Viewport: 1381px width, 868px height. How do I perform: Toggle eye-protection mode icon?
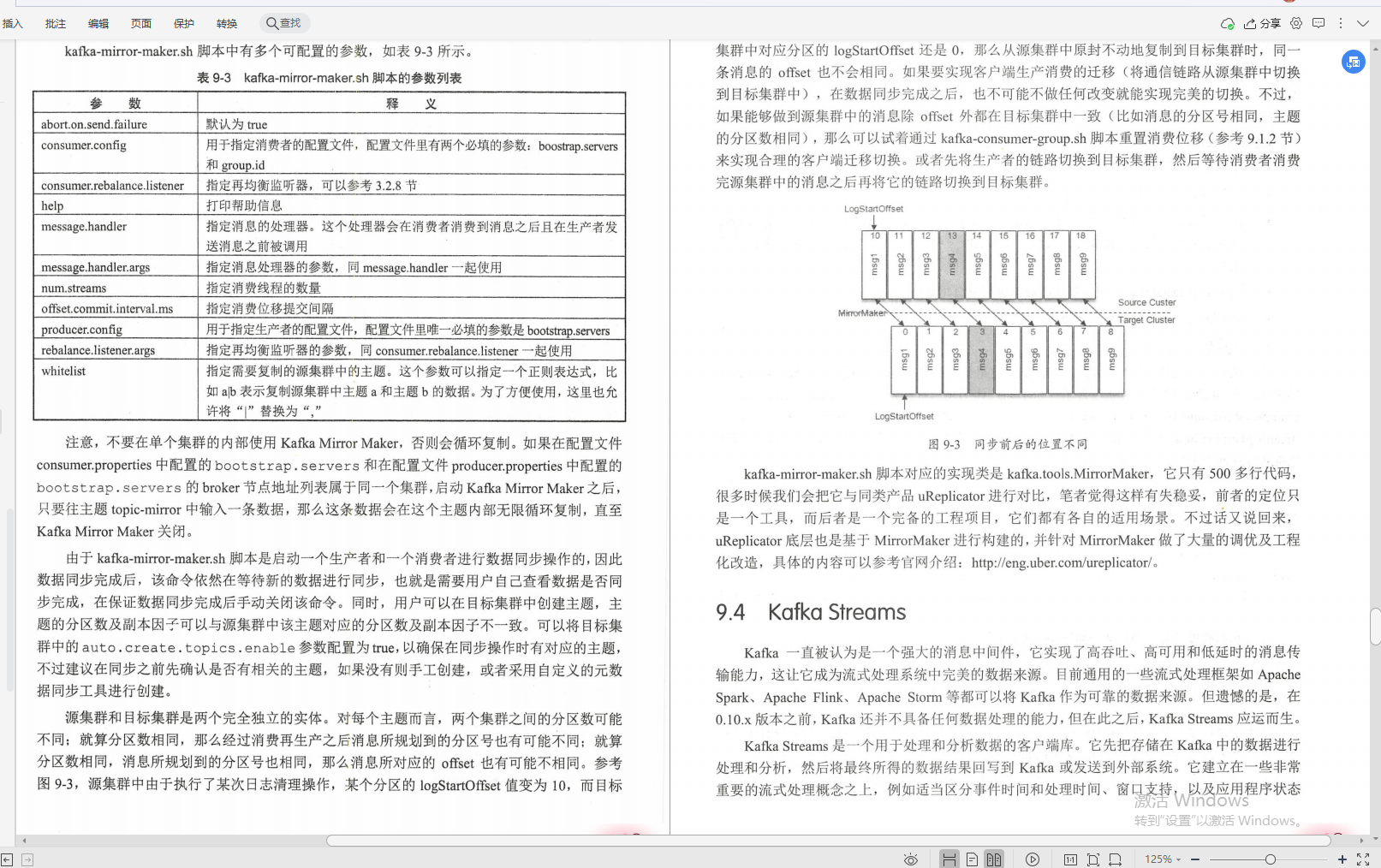[x=911, y=859]
